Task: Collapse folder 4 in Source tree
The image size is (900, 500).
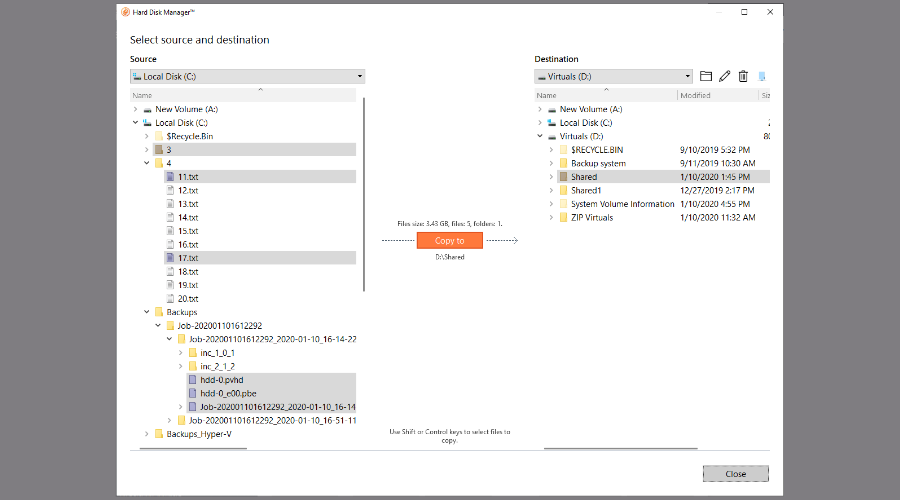Action: click(x=147, y=163)
